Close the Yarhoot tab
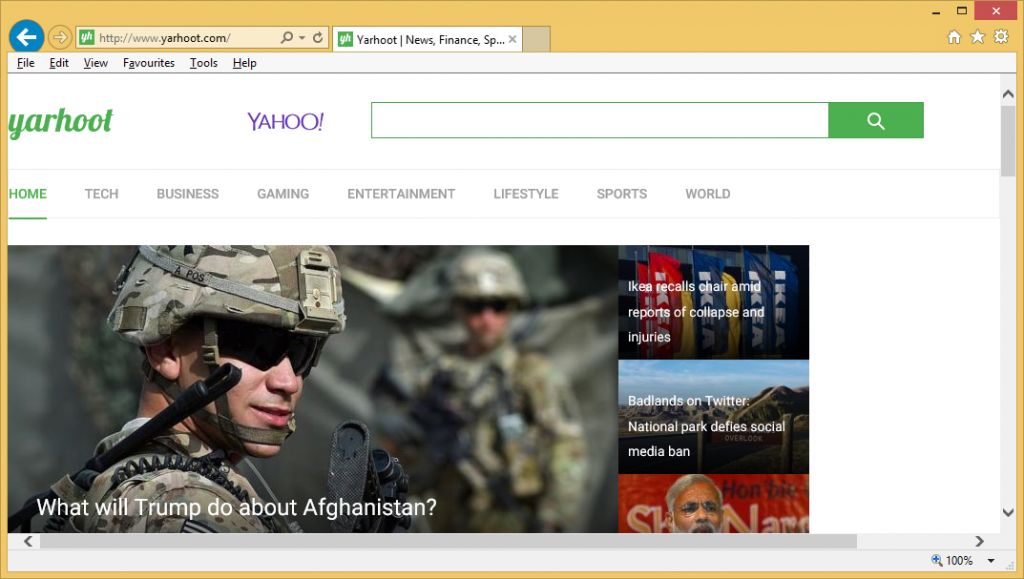This screenshot has width=1024, height=579. 513,39
